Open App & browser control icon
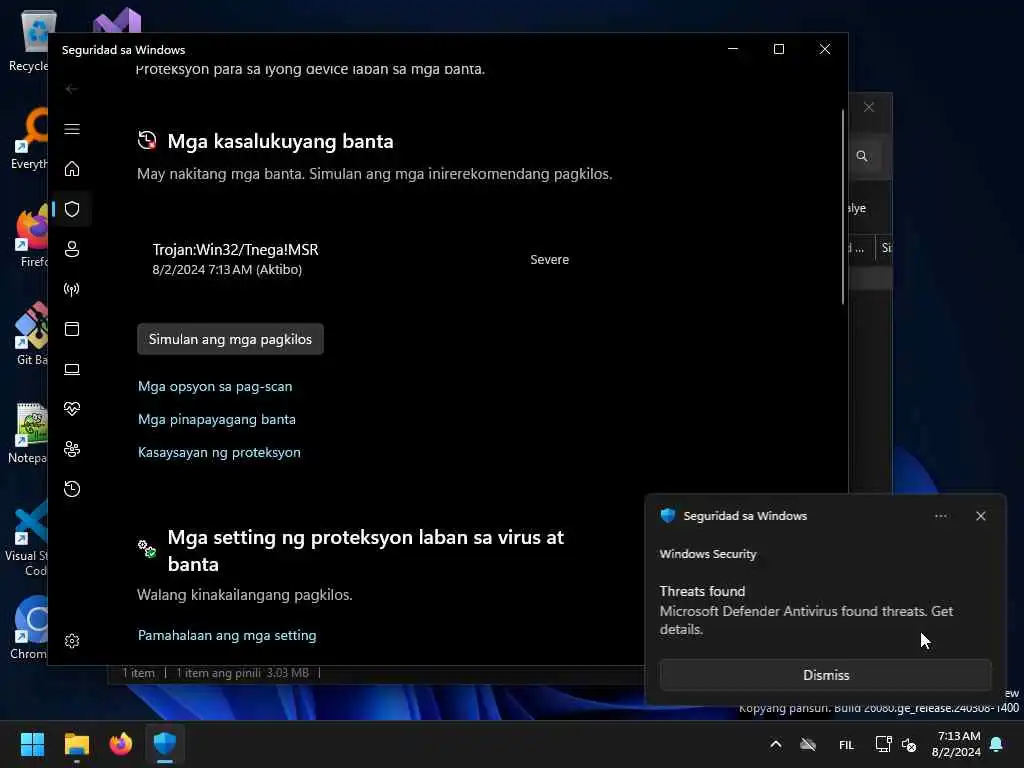 click(x=72, y=328)
